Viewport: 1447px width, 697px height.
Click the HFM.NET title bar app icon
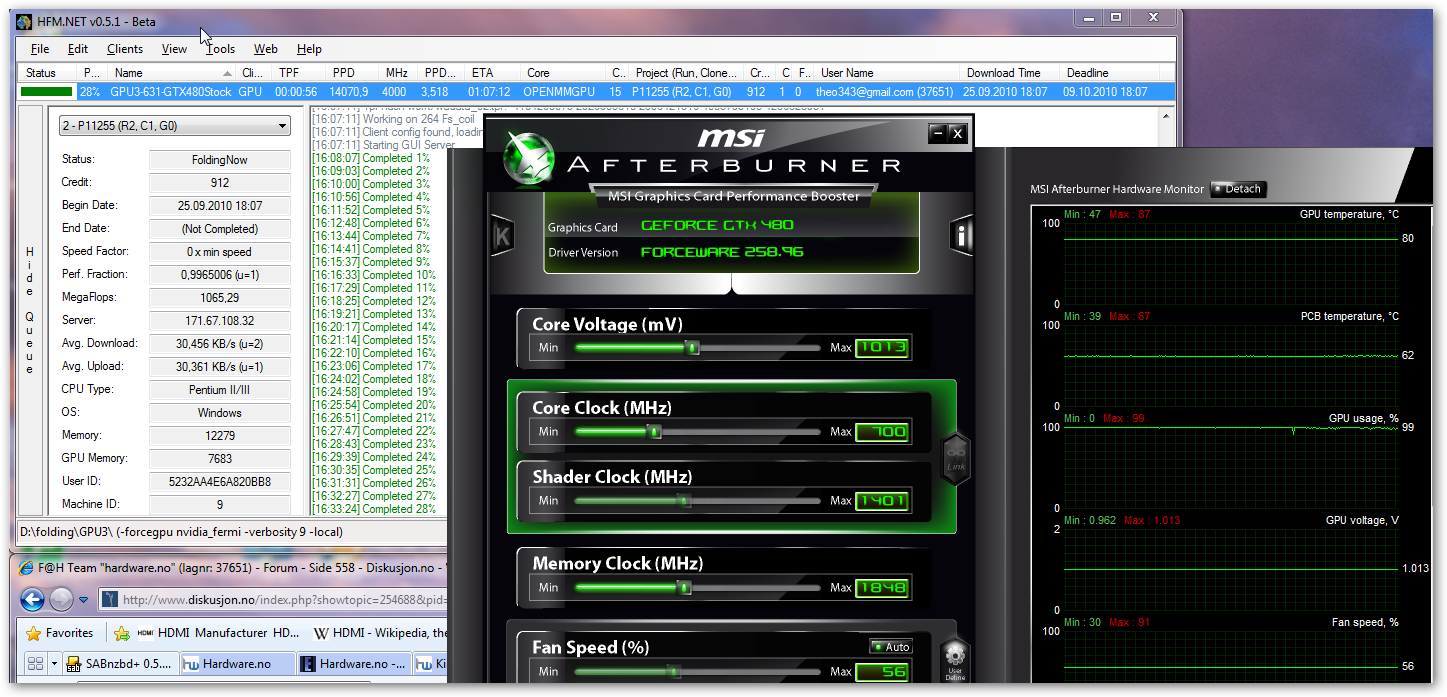pyautogui.click(x=25, y=22)
